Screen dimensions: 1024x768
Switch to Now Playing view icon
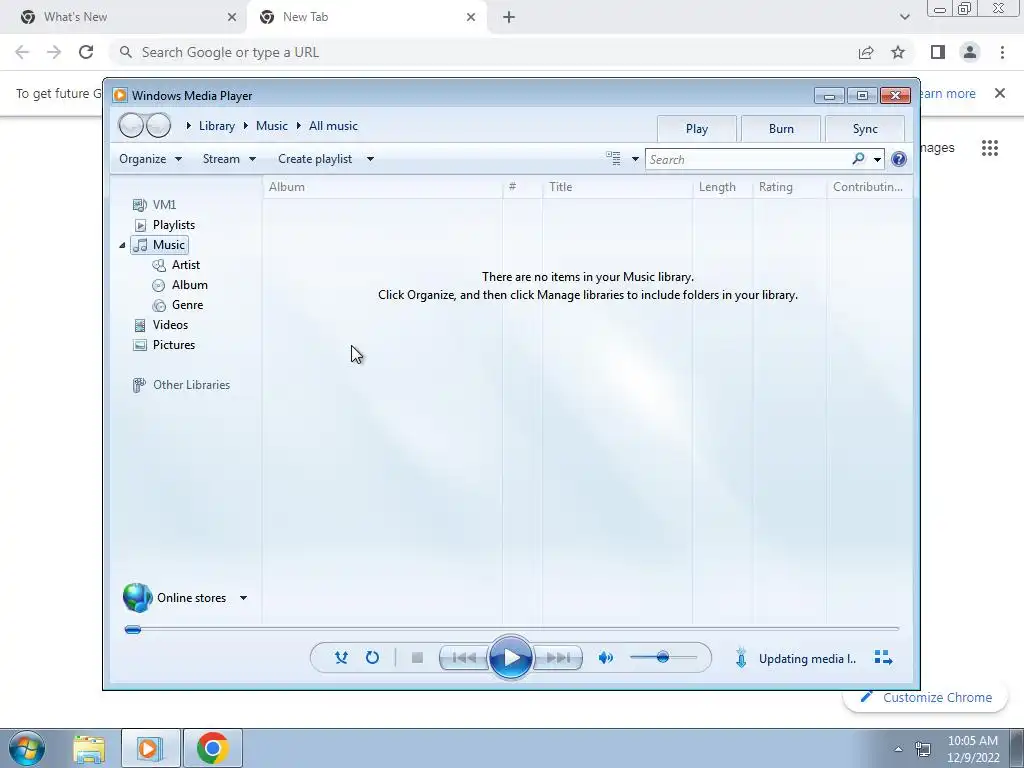[884, 658]
